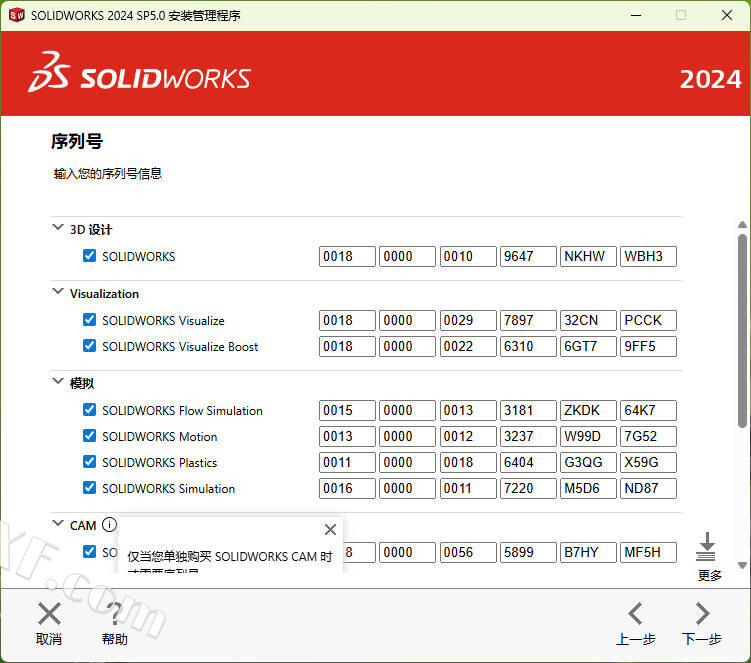Click the 取消 cancel X icon
The width and height of the screenshot is (751, 663).
tap(49, 614)
